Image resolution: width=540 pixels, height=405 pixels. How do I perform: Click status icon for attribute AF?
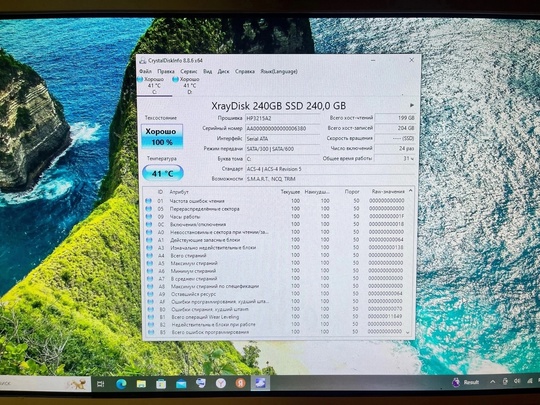pyautogui.click(x=150, y=302)
